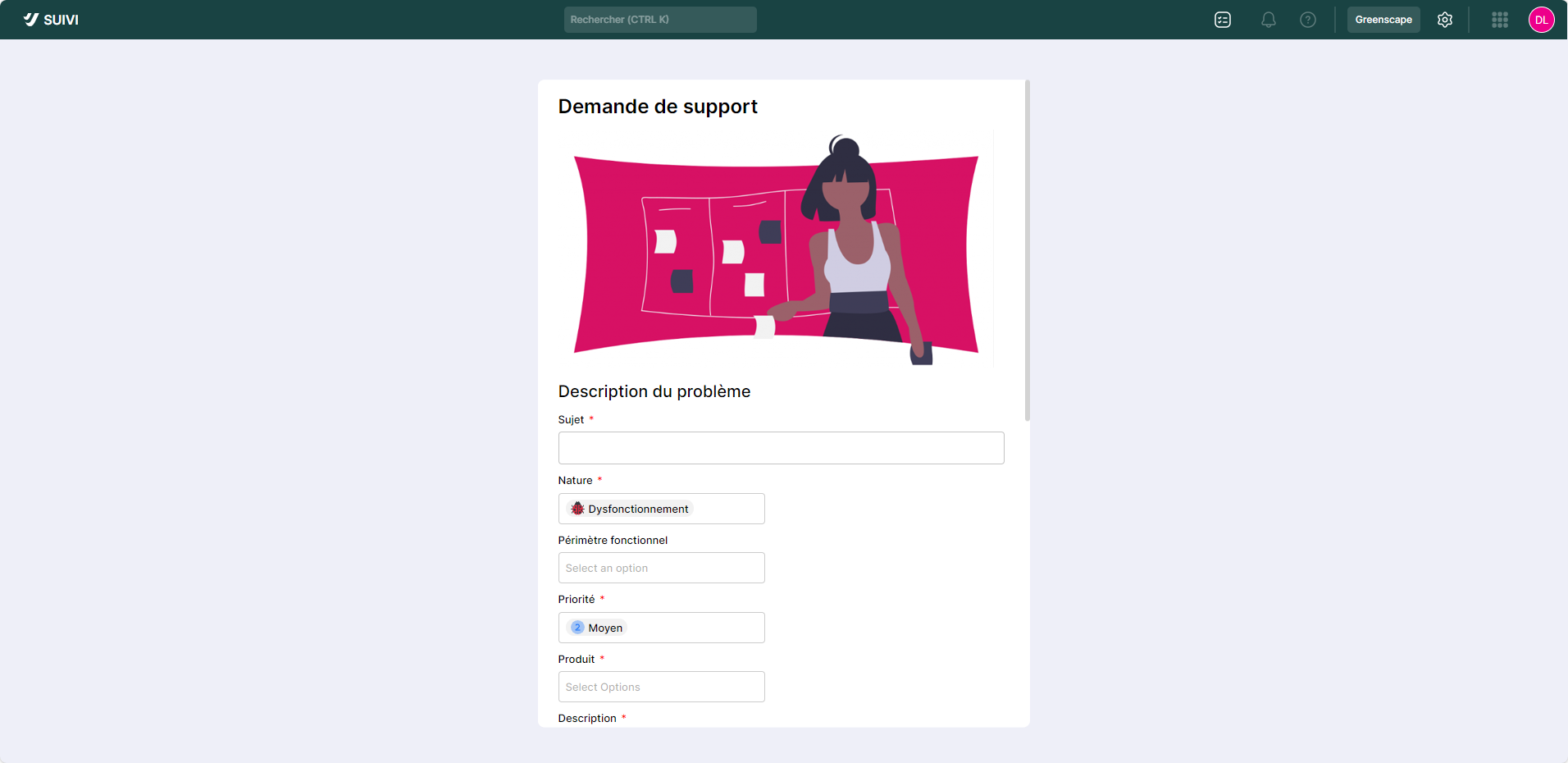Viewport: 1568px width, 763px height.
Task: Open the checklist tasks icon in the header
Action: coord(1223,20)
